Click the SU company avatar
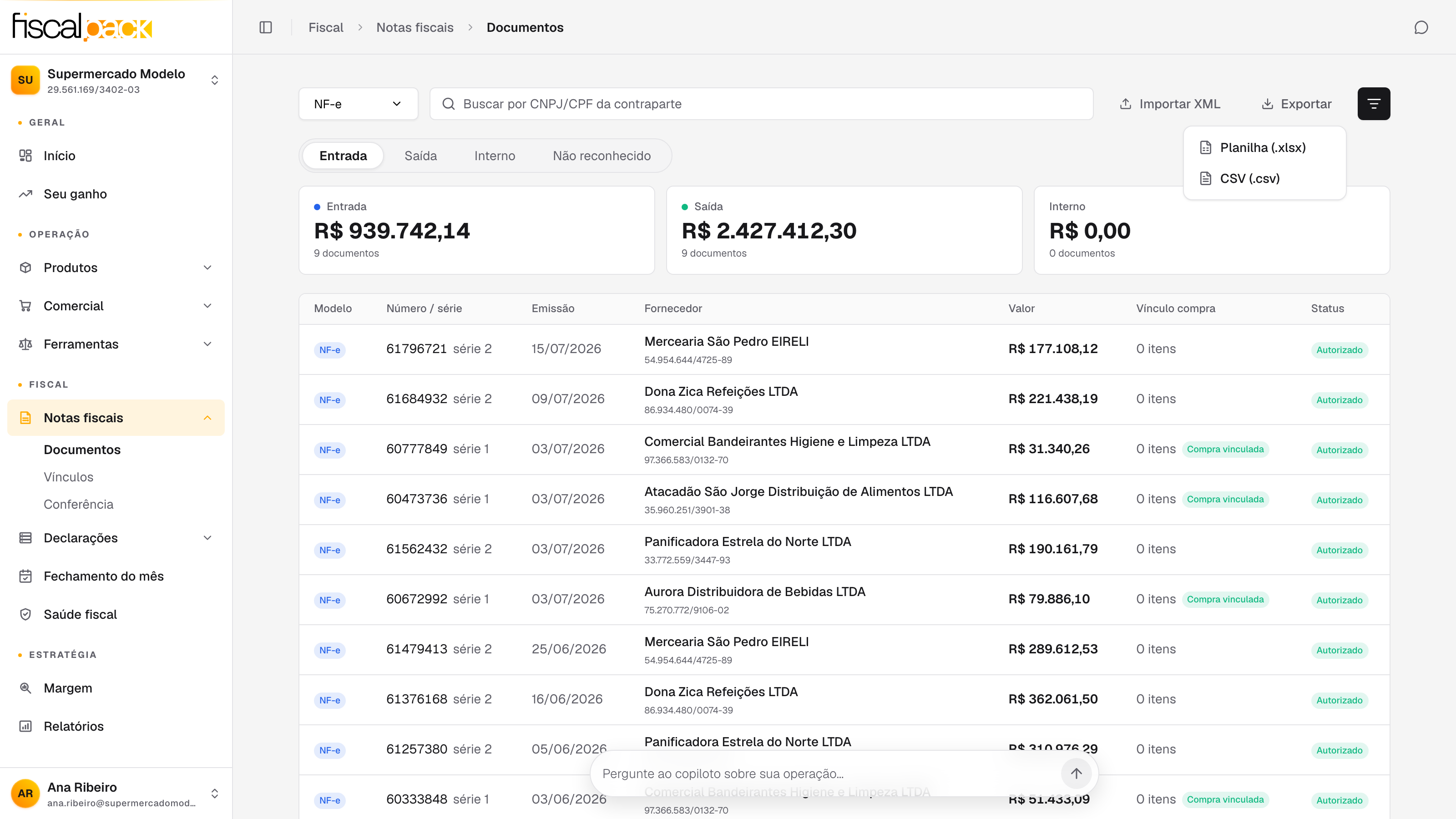The image size is (1456, 819). tap(25, 80)
